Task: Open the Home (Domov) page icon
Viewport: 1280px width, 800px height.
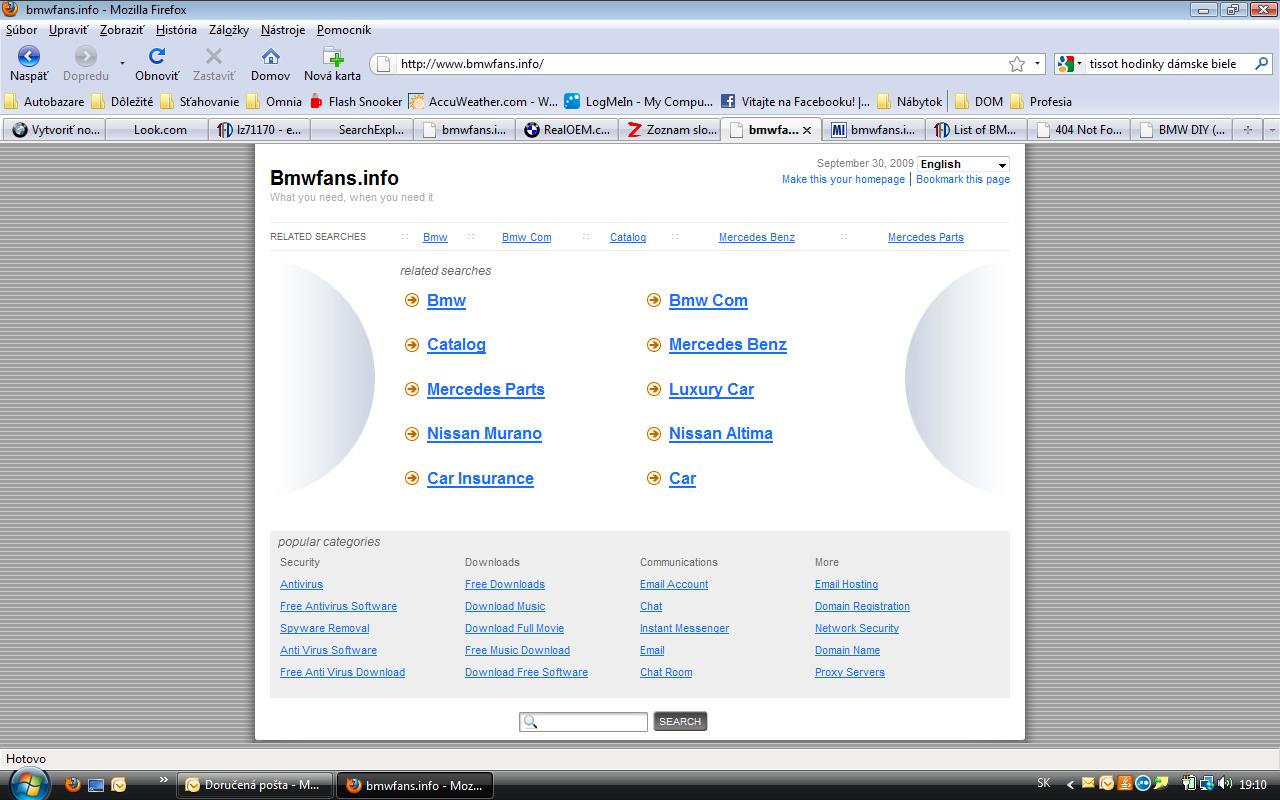Action: (270, 57)
